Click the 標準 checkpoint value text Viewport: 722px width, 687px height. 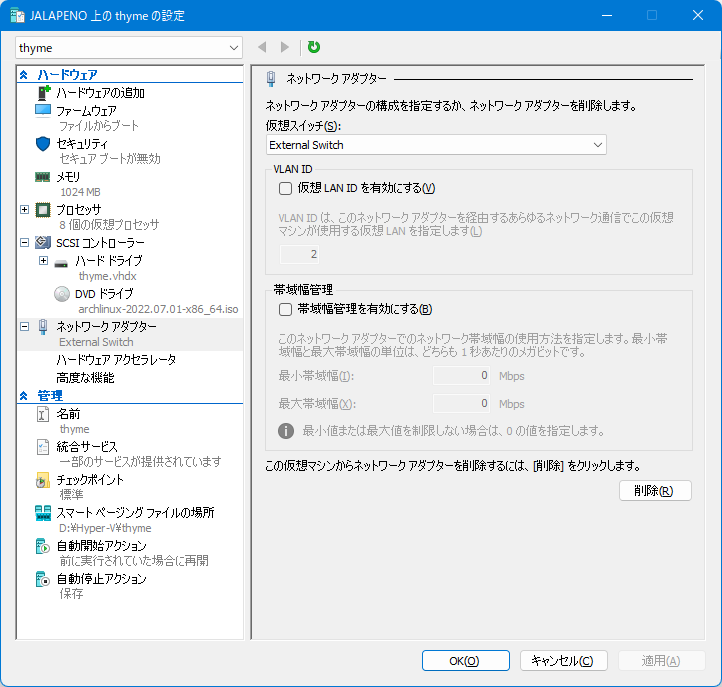pos(71,495)
